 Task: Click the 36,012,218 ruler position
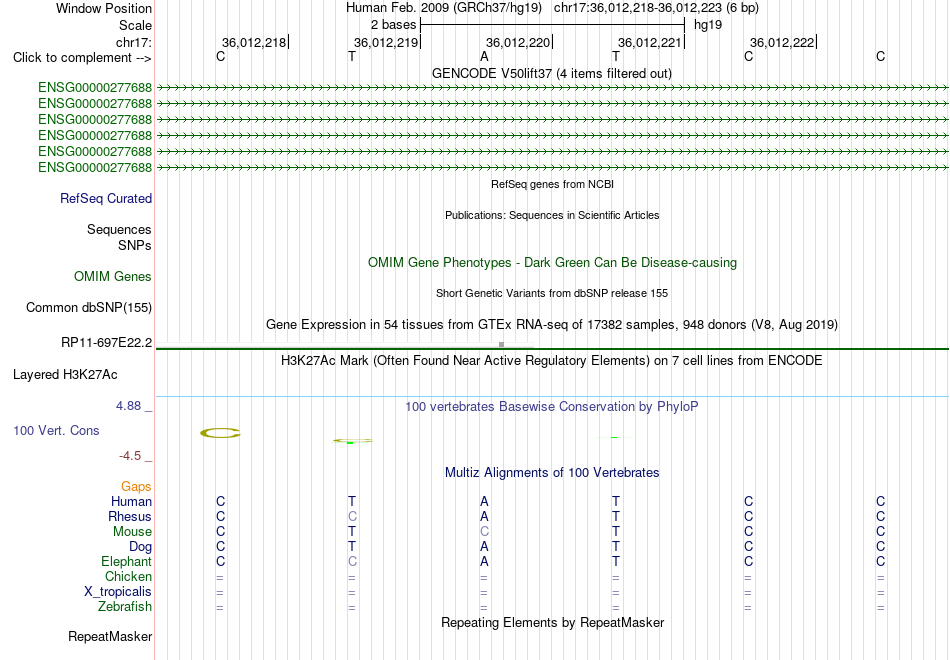pos(254,42)
